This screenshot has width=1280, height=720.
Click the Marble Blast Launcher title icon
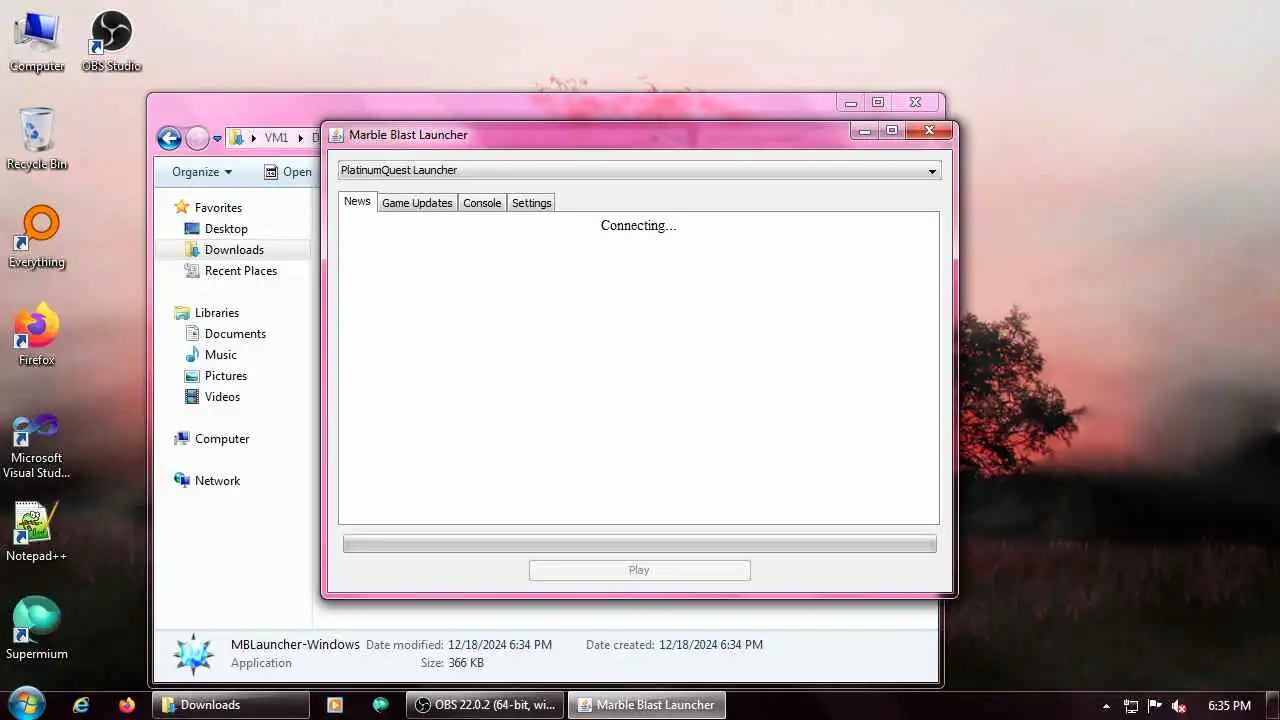point(337,135)
